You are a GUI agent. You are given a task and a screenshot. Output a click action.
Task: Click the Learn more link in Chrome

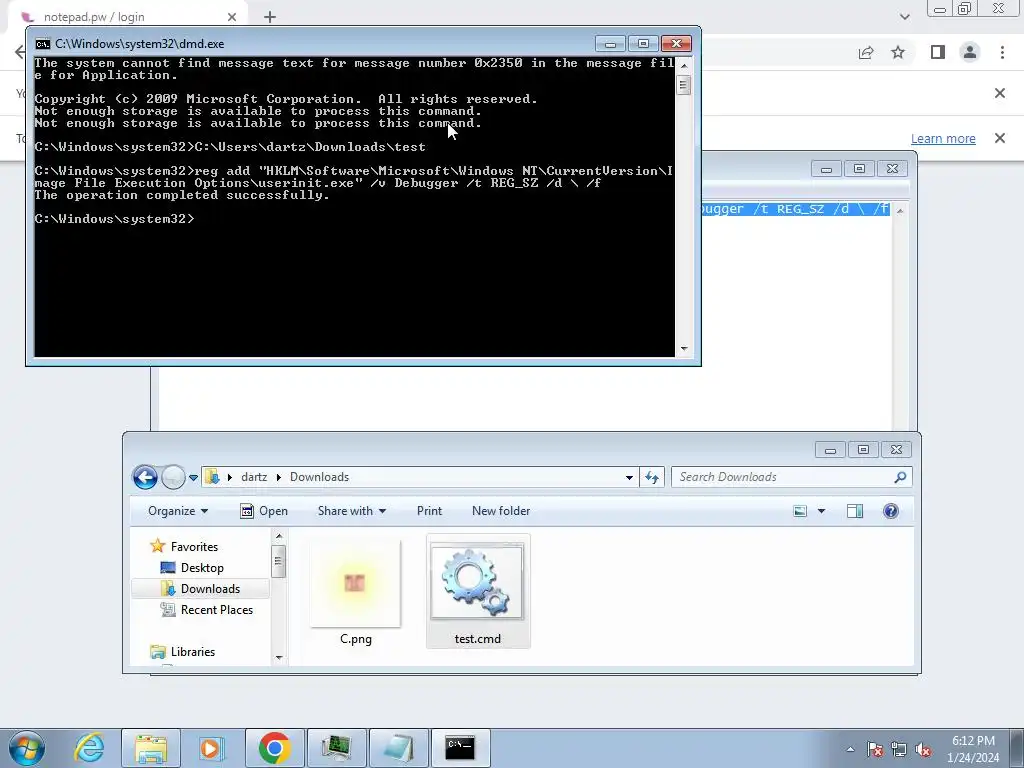[943, 138]
